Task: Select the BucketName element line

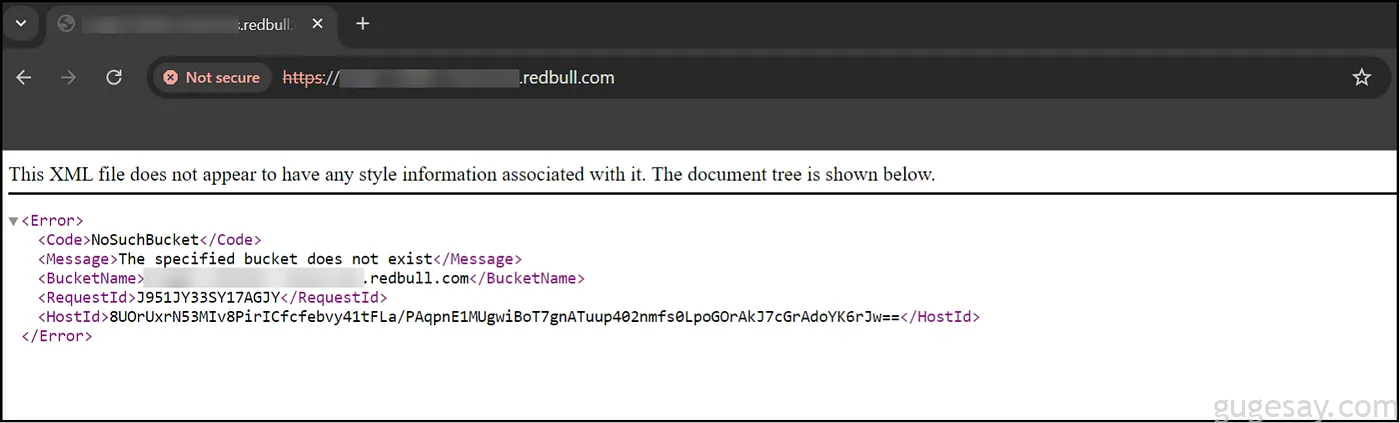Action: 311,278
